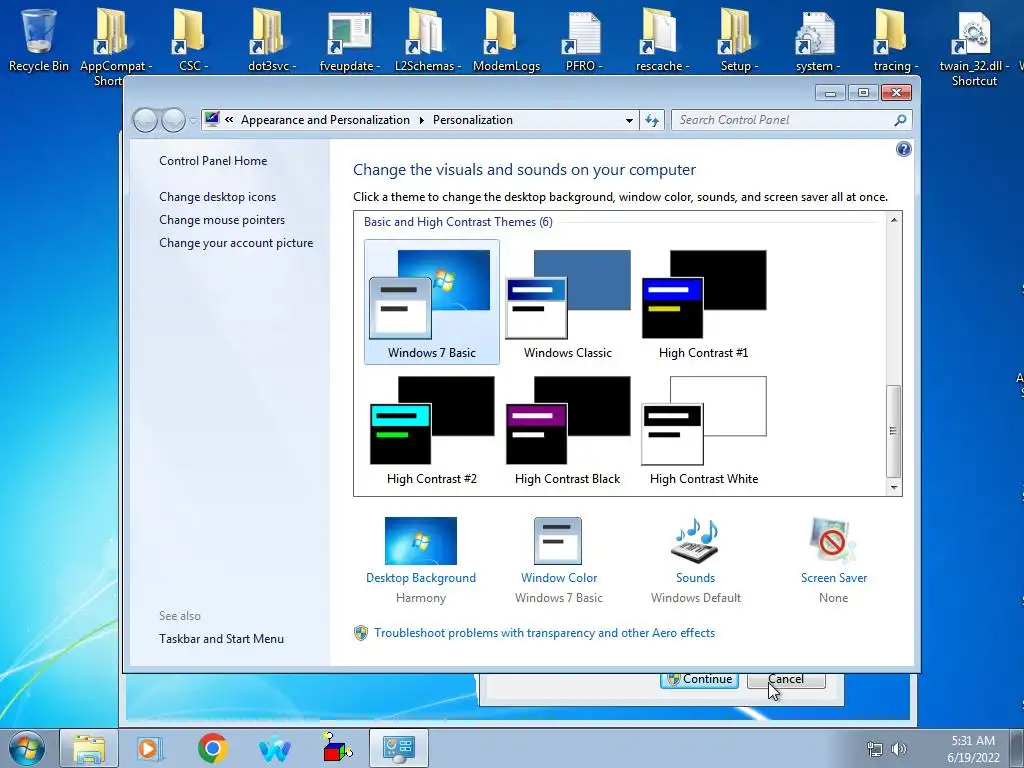This screenshot has width=1024, height=768.
Task: Open the colored cubes app in taskbar
Action: tap(337, 747)
